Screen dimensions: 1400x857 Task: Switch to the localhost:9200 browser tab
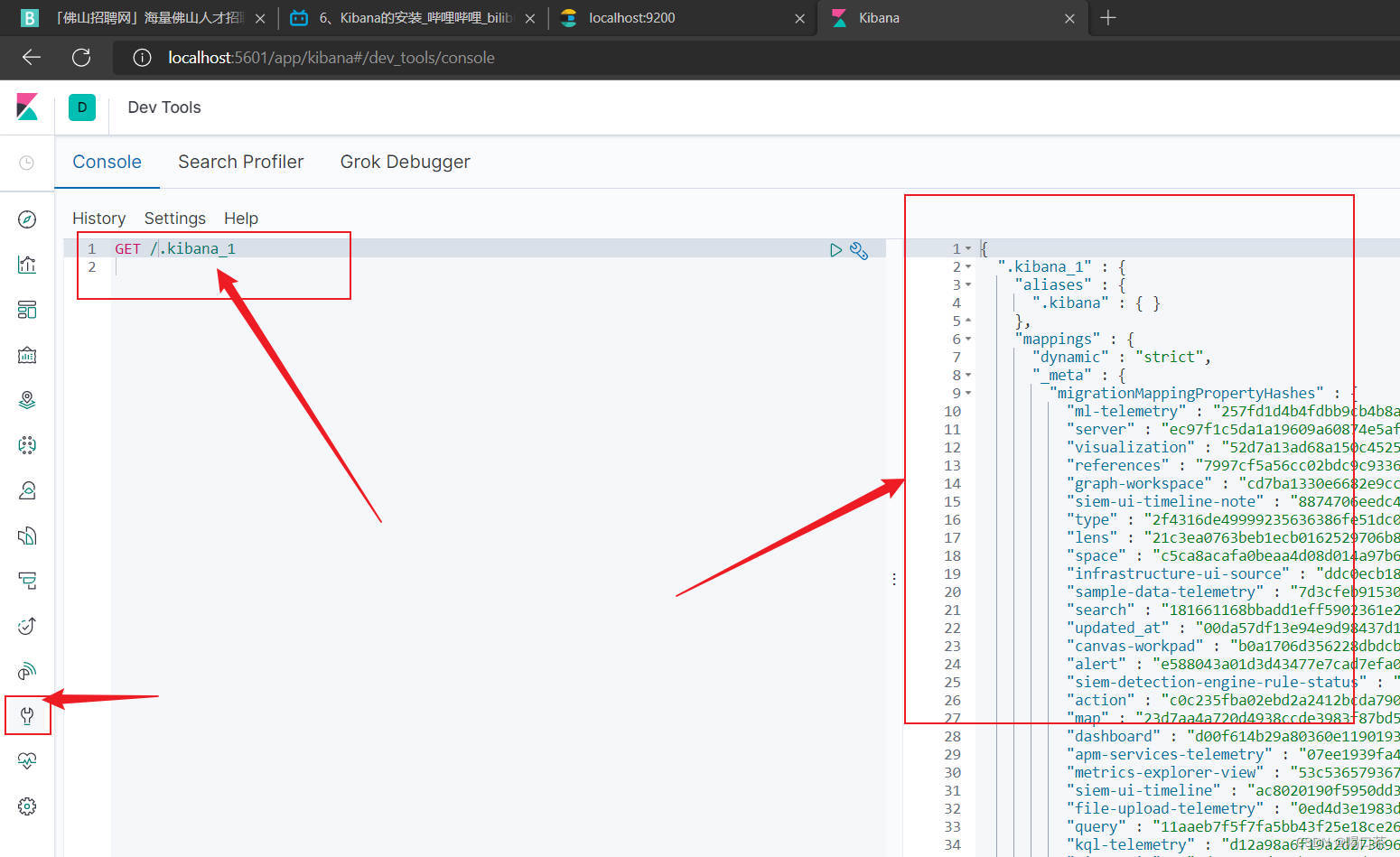coord(682,18)
